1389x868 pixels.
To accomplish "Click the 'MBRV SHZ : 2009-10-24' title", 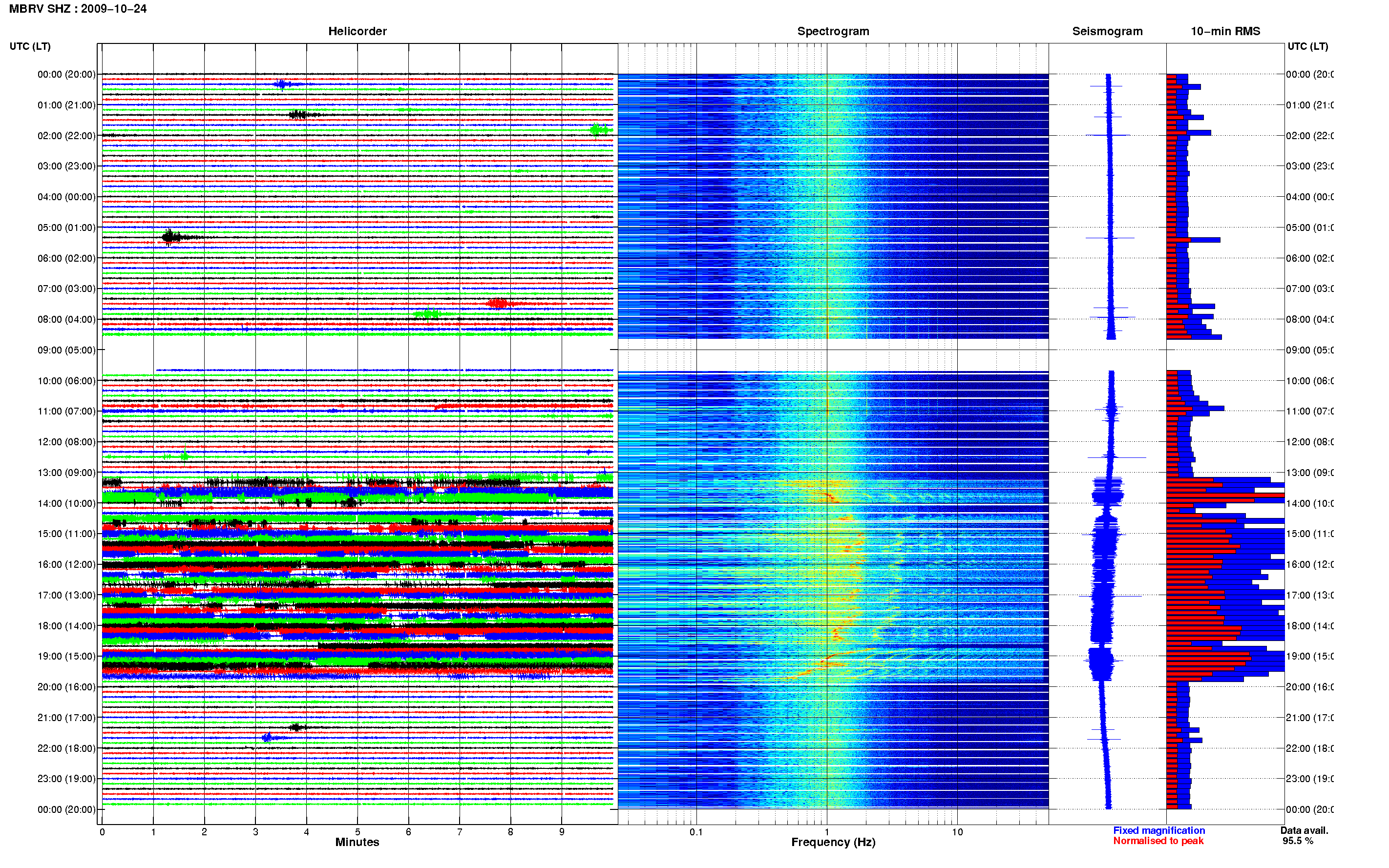I will (x=78, y=9).
